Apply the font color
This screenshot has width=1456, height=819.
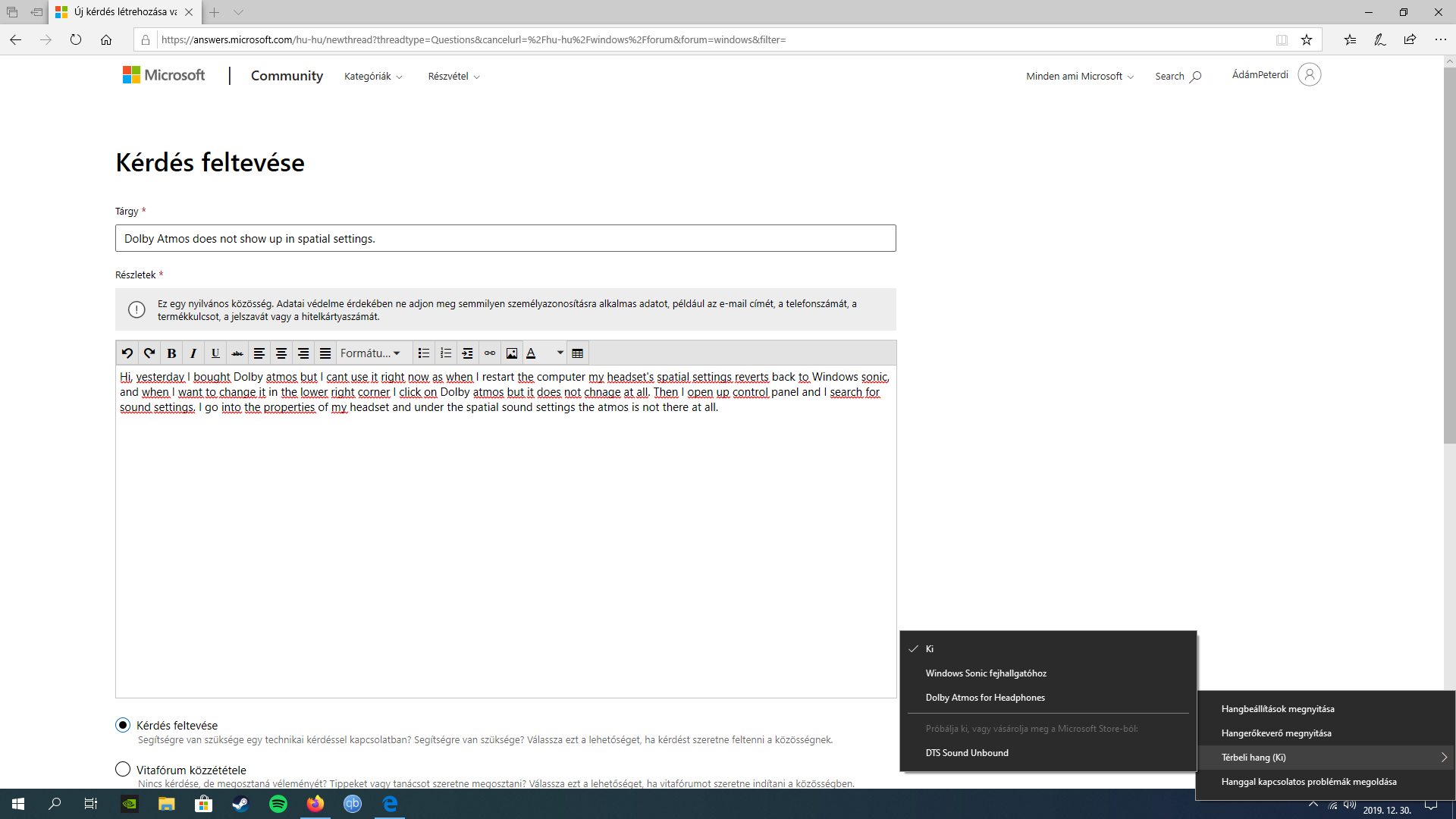click(532, 353)
